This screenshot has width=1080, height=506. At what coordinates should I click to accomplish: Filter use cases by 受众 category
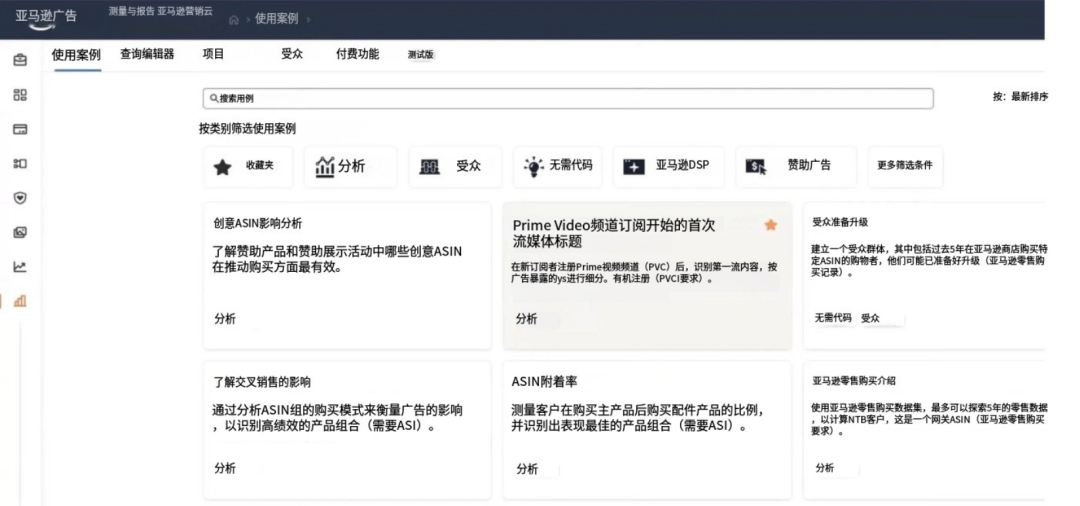click(x=455, y=167)
